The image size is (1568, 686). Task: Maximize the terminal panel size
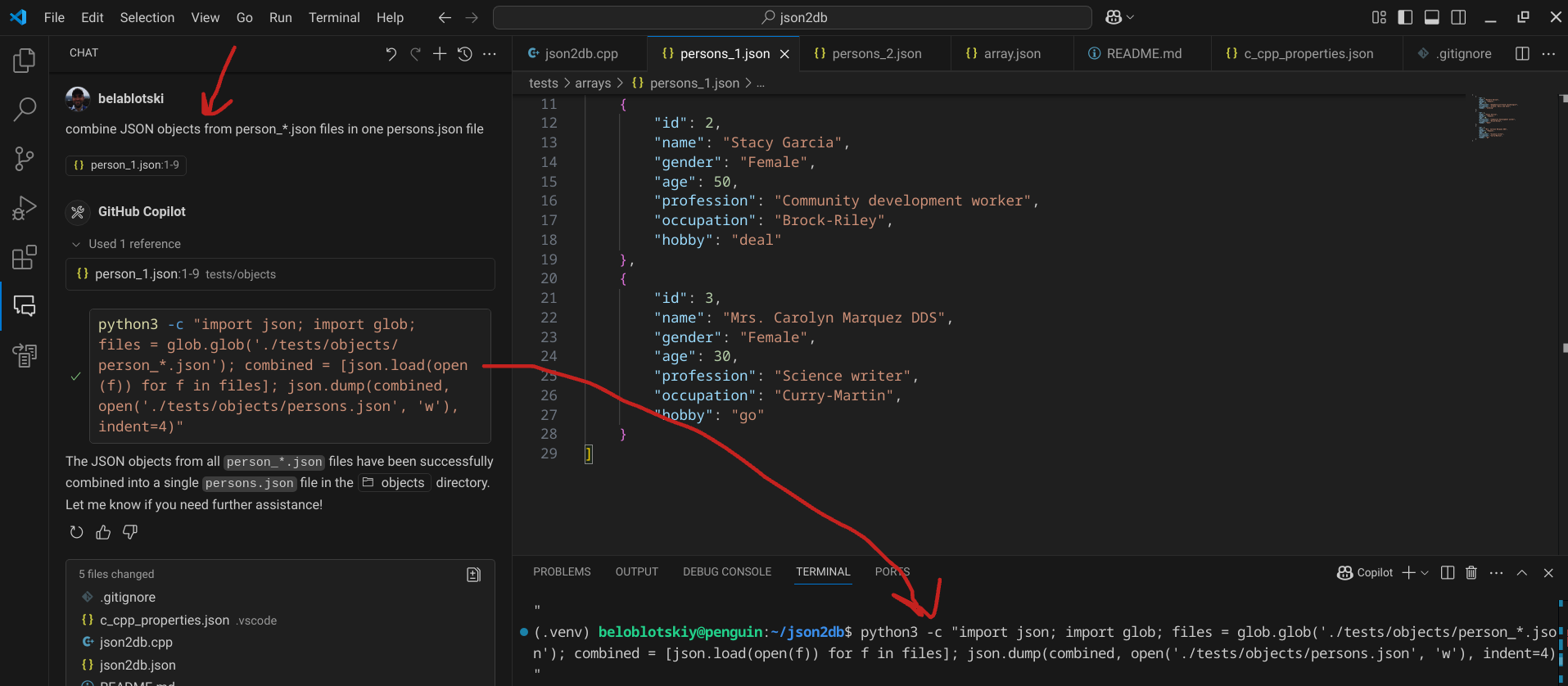tap(1522, 572)
